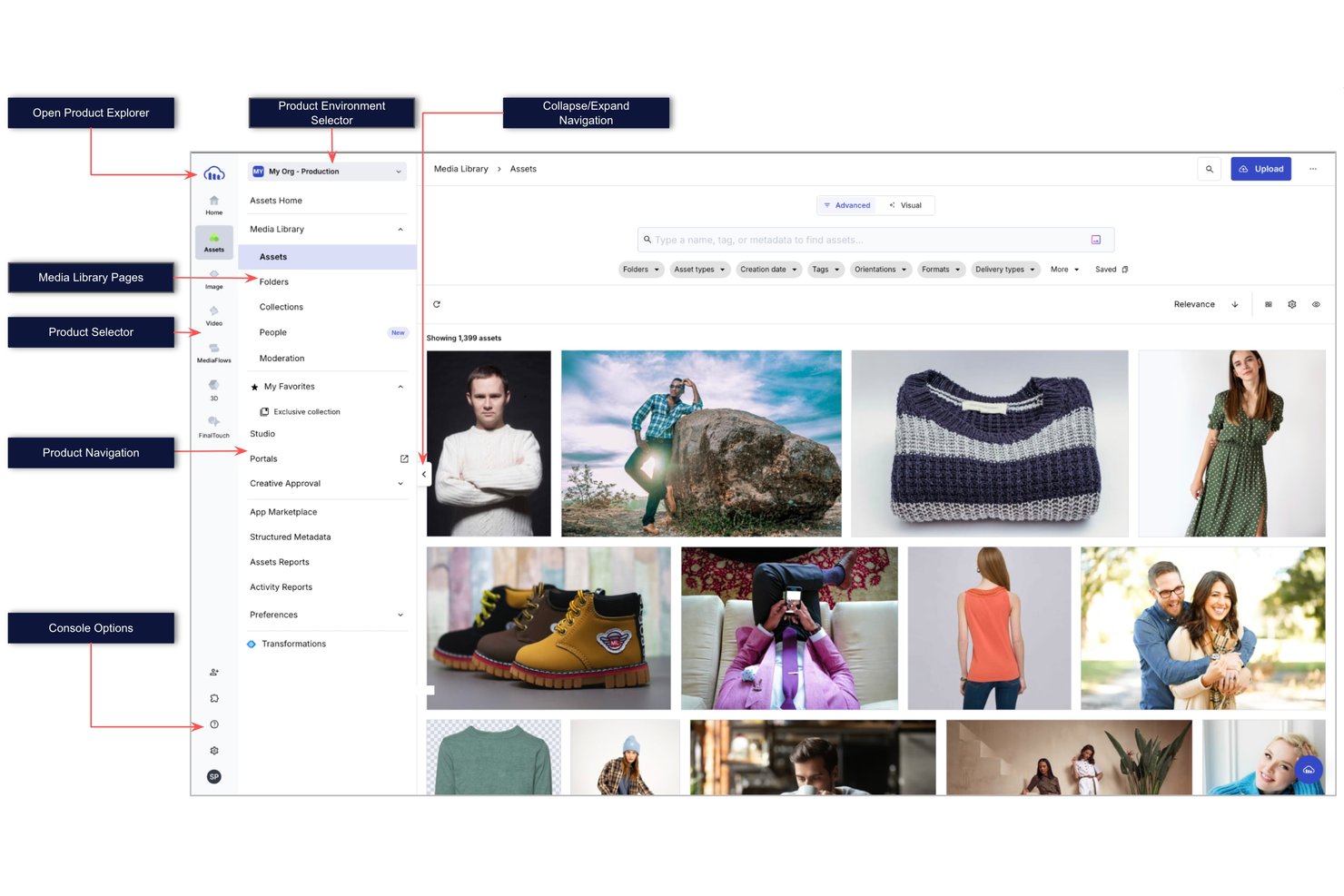Go to Home in product sidebar
Viewport: 1344px width, 896px height.
point(214,204)
